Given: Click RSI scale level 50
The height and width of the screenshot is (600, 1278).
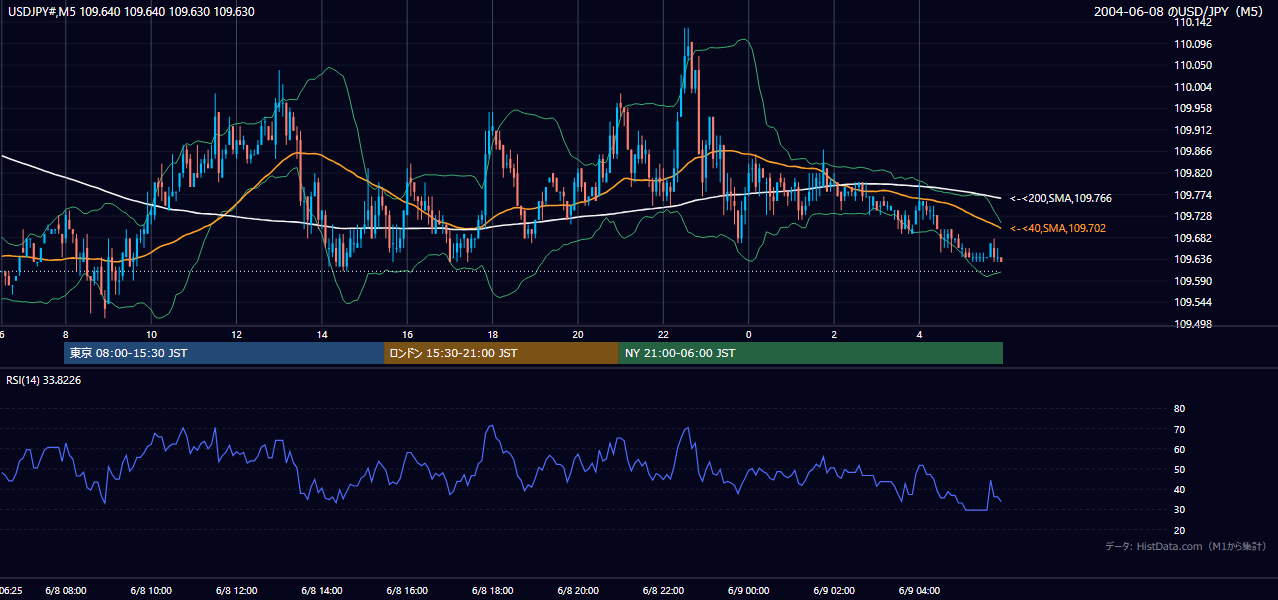Looking at the screenshot, I should point(1179,469).
